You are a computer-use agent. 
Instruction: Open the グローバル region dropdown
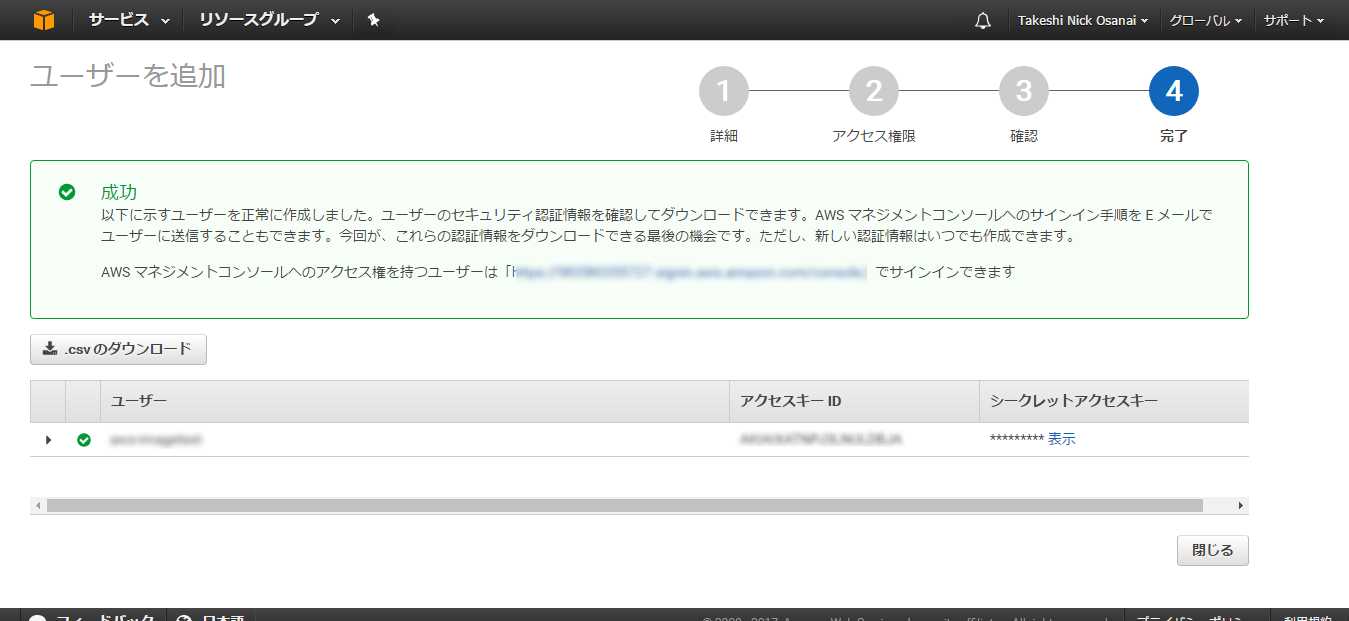(x=1206, y=20)
